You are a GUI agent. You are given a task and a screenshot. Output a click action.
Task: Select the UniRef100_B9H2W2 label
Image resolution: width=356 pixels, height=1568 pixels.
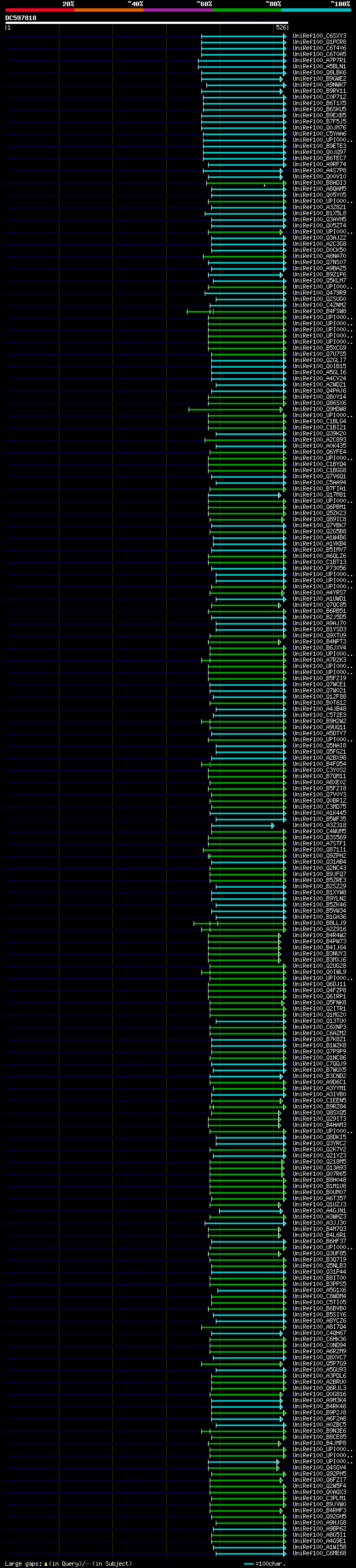click(x=319, y=721)
